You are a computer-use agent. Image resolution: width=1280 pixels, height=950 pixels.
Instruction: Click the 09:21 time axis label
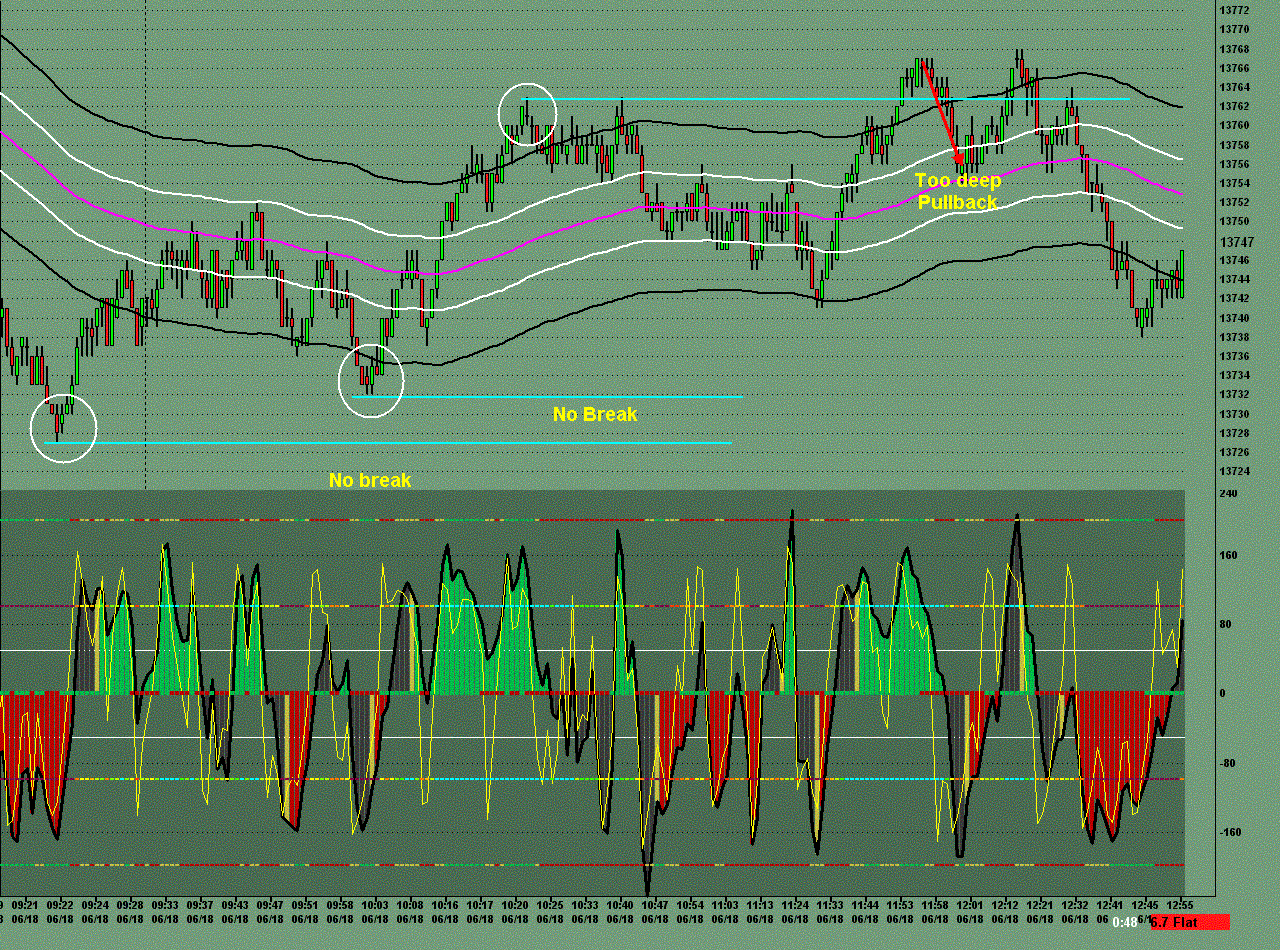click(x=26, y=903)
